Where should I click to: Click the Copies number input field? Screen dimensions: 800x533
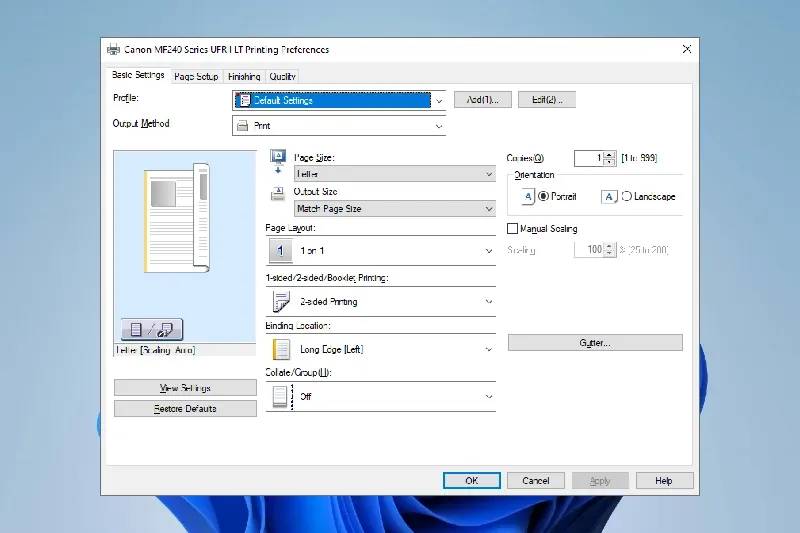click(x=589, y=158)
